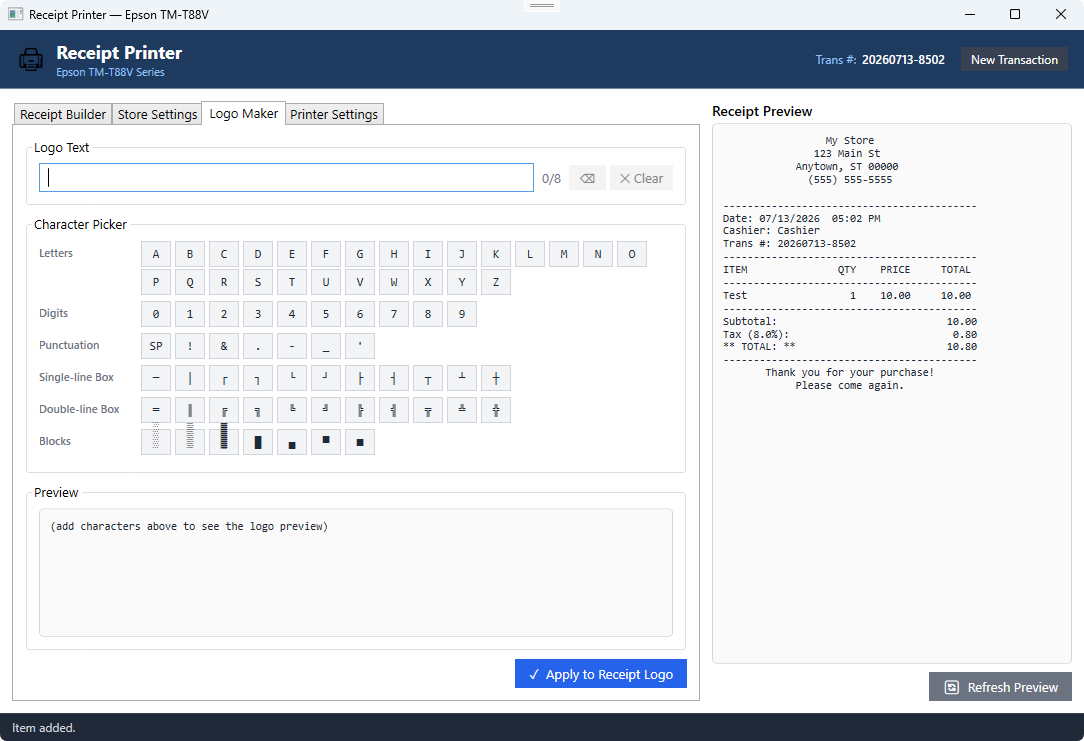This screenshot has height=741, width=1084.
Task: Insert single-line vertical bar character
Action: (x=189, y=378)
